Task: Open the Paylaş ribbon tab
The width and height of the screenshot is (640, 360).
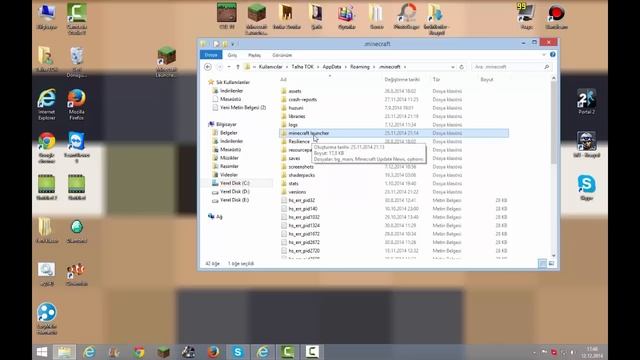Action: point(254,55)
